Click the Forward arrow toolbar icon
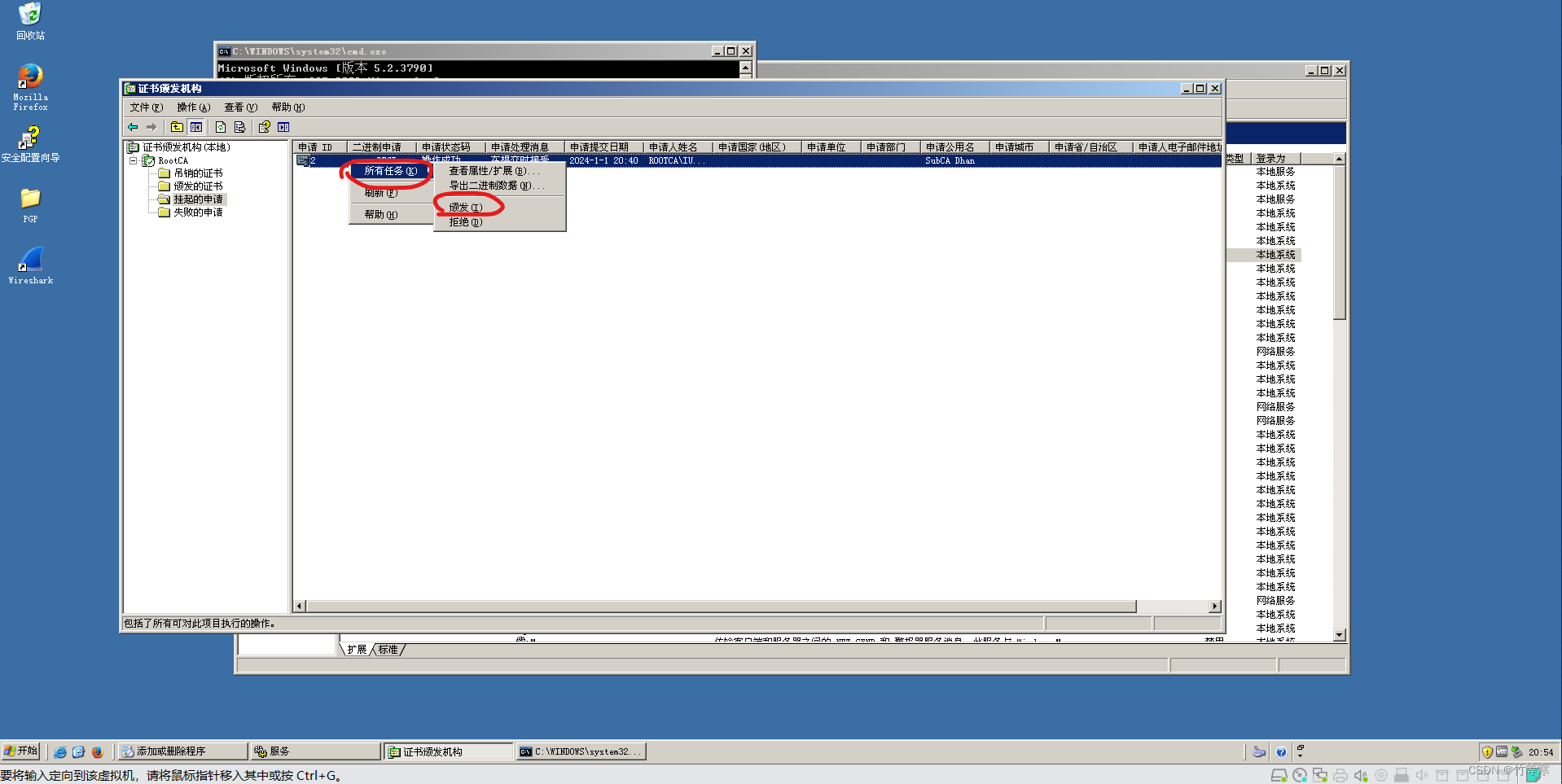The height and width of the screenshot is (784, 1562). (x=151, y=127)
